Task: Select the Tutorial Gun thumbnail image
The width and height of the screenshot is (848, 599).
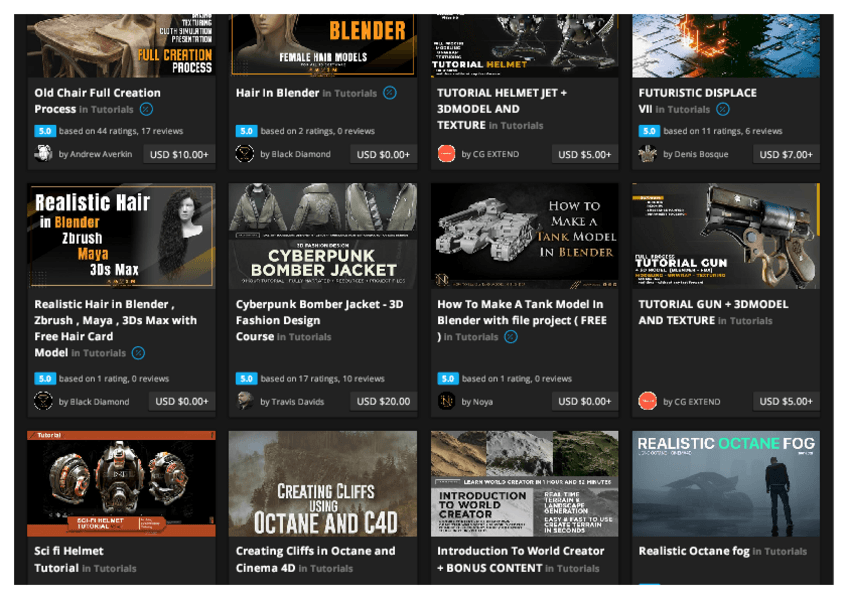Action: [x=726, y=236]
